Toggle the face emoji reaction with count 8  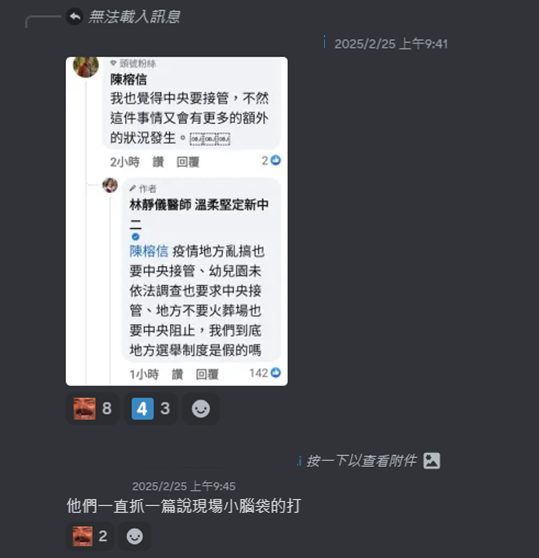[x=93, y=409]
